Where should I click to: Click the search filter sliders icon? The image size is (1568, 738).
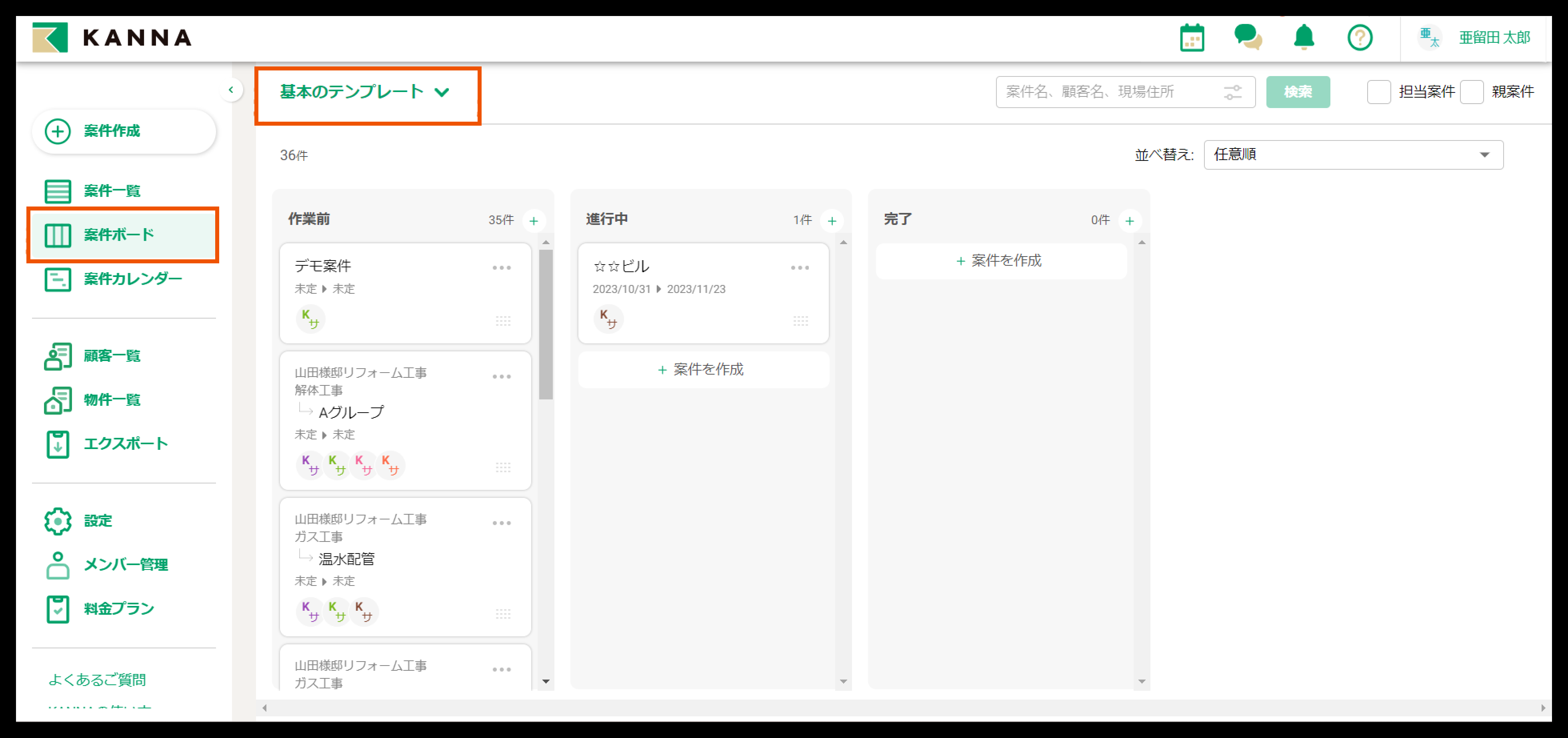pyautogui.click(x=1233, y=92)
